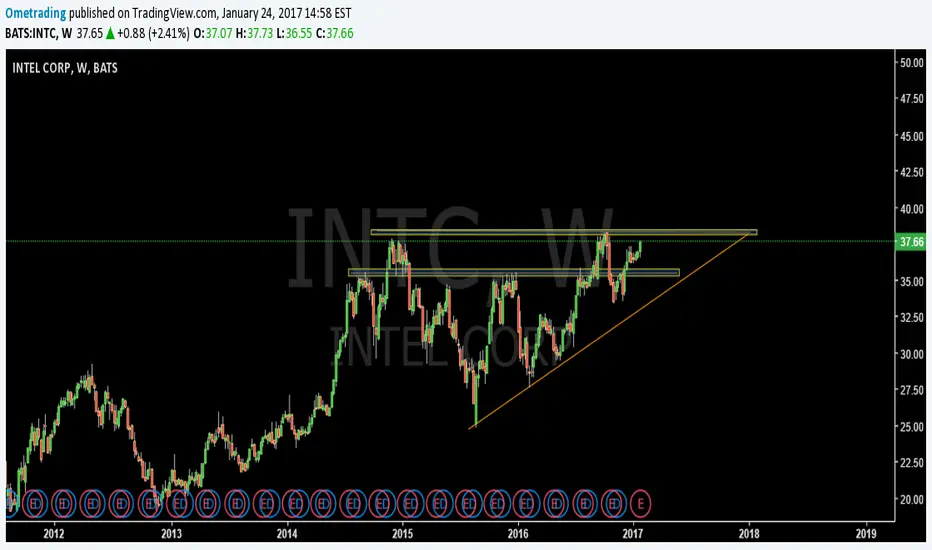The width and height of the screenshot is (932, 550).
Task: Click the green up-triangle change indicator
Action: [110, 33]
